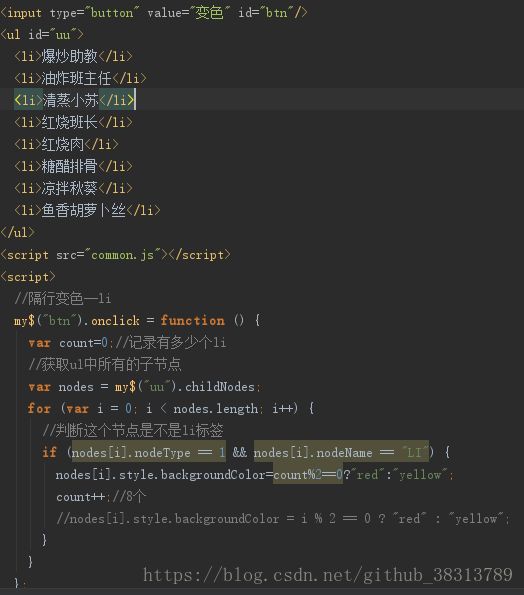Image resolution: width=524 pixels, height=595 pixels.
Task: Click the li line 鱼香胡萝卜丝
Action: point(87,210)
